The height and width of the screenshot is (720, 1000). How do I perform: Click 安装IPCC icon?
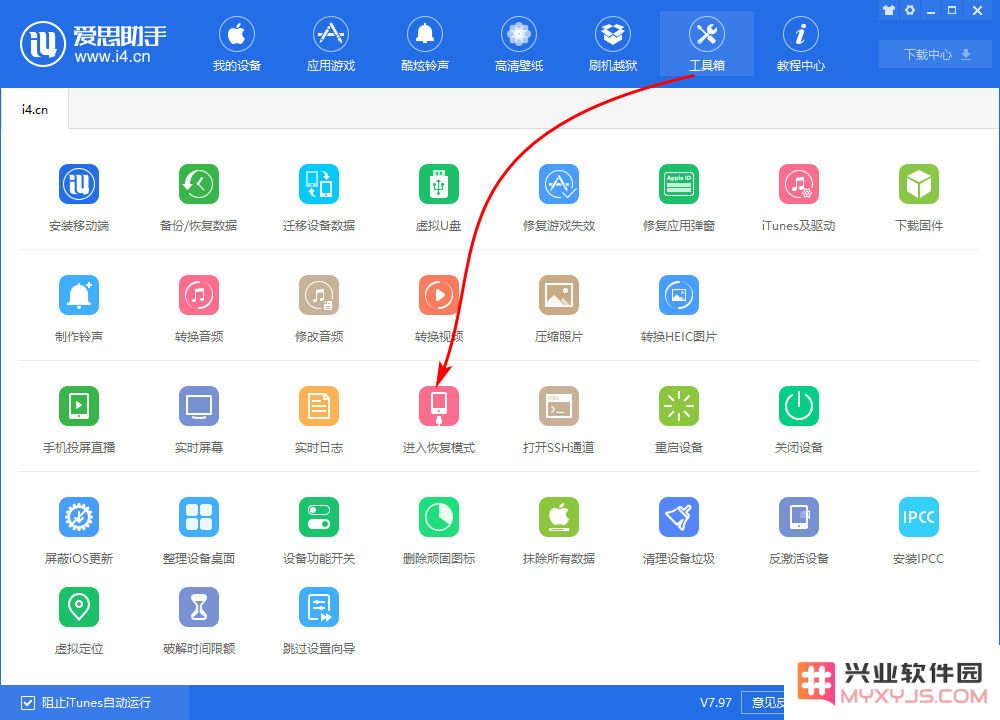point(918,517)
